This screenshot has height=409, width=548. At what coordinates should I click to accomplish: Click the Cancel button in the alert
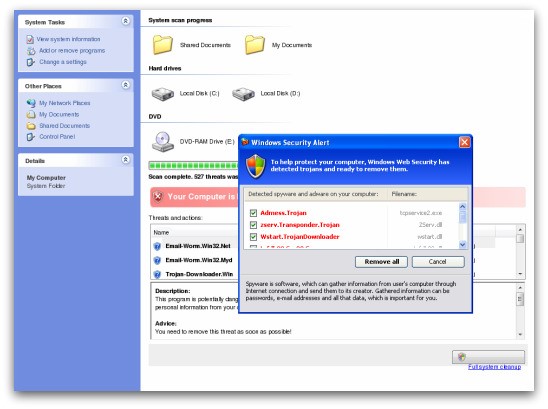[438, 262]
